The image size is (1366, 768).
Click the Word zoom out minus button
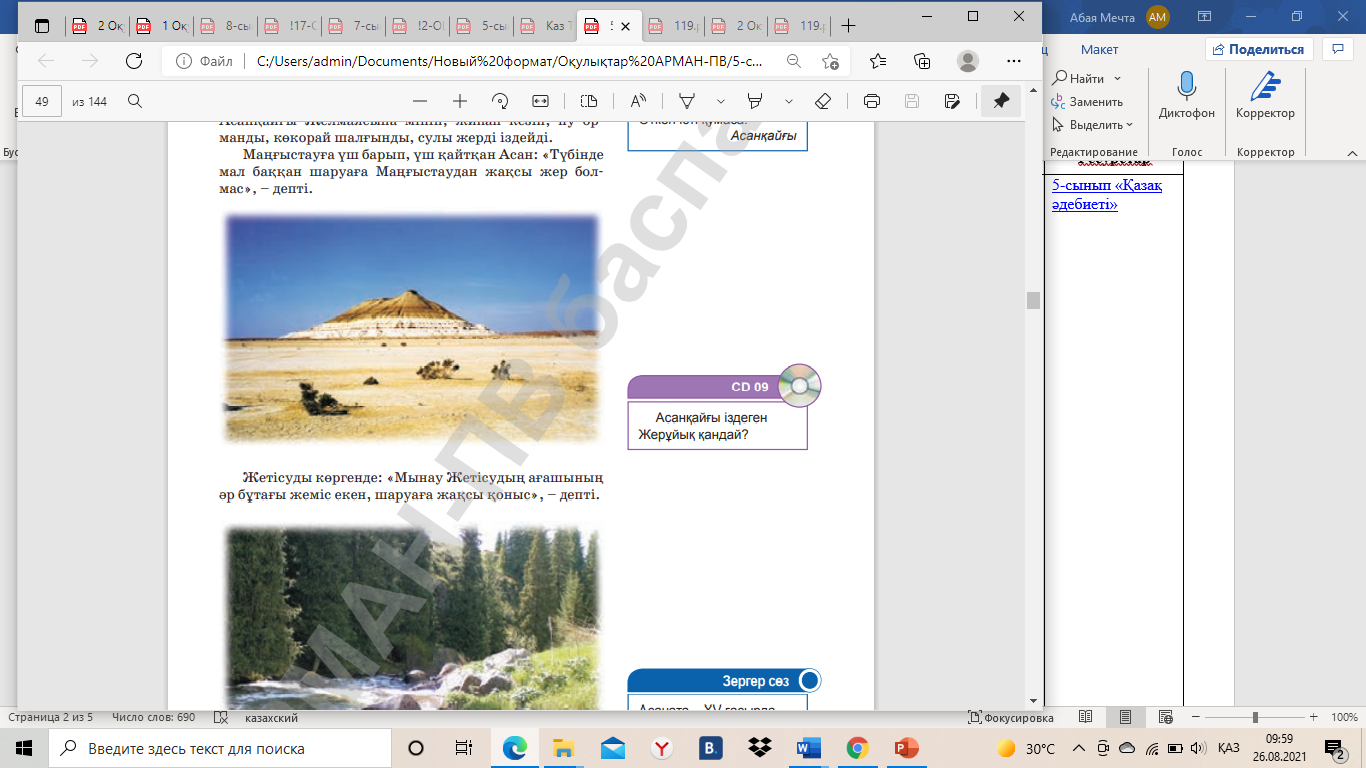pos(1196,718)
